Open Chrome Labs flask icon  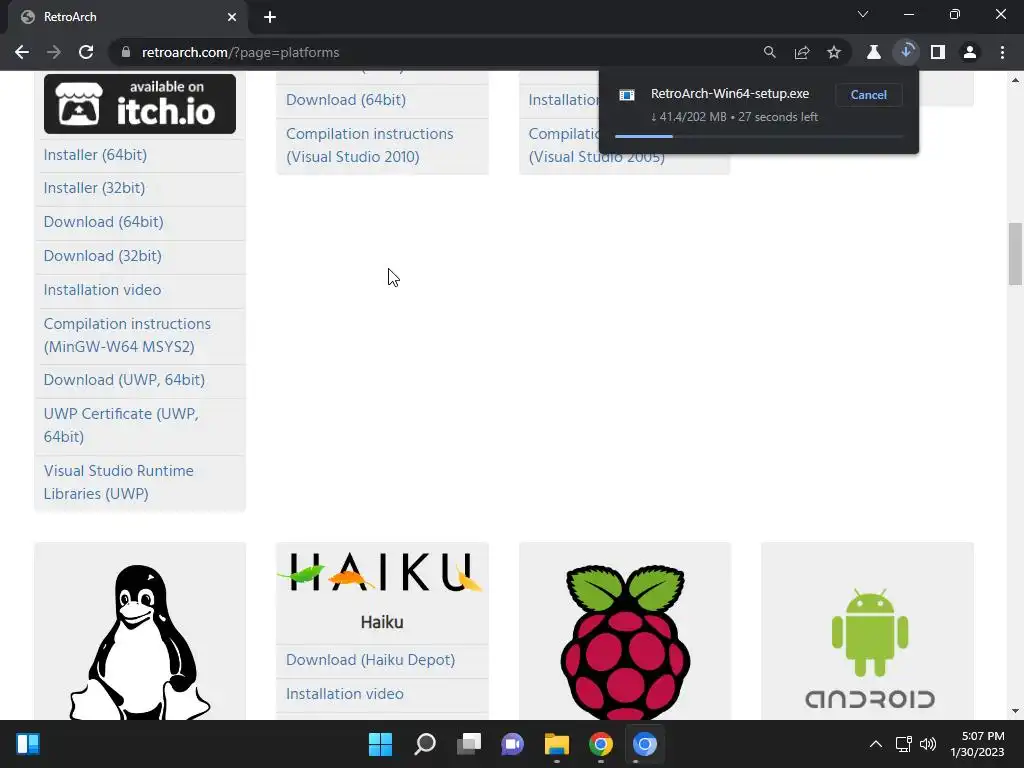click(x=874, y=52)
